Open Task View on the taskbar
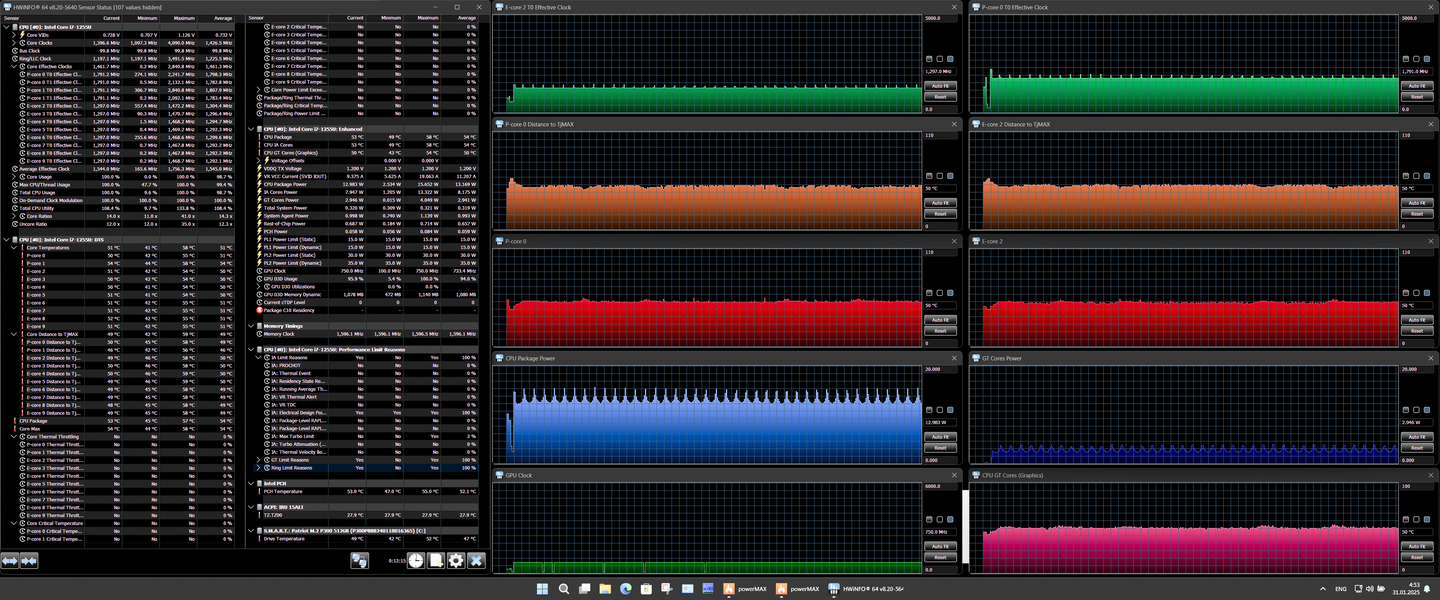Viewport: 1440px width, 600px height. 584,589
